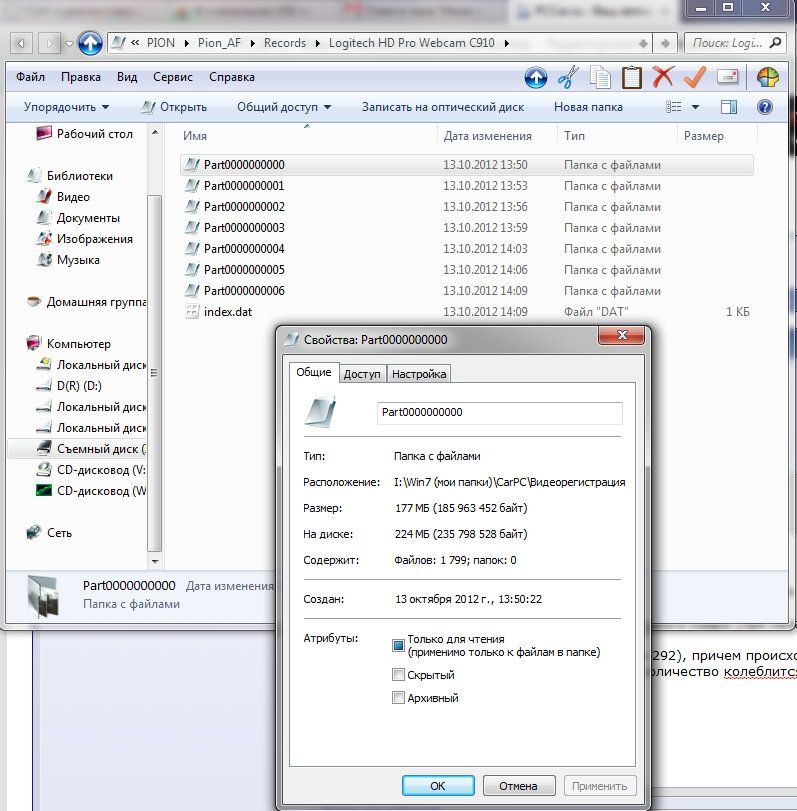The height and width of the screenshot is (811, 797).
Task: Click the 'Новая папка' button
Action: (588, 107)
